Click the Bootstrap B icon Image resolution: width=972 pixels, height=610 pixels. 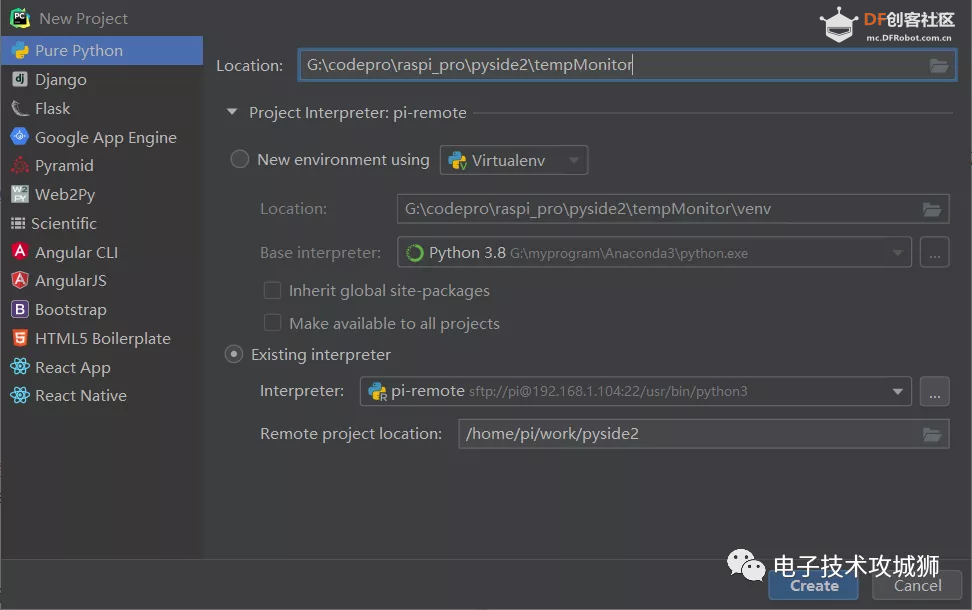pyautogui.click(x=20, y=309)
